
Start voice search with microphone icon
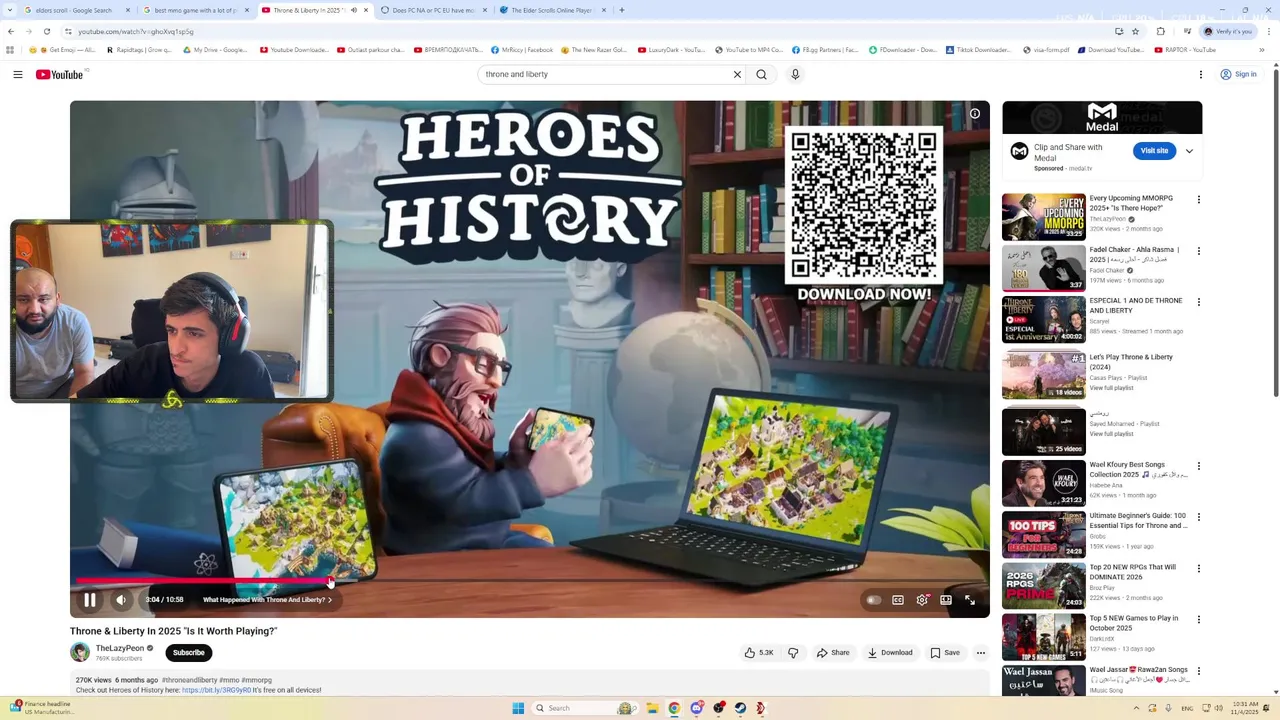click(x=795, y=74)
